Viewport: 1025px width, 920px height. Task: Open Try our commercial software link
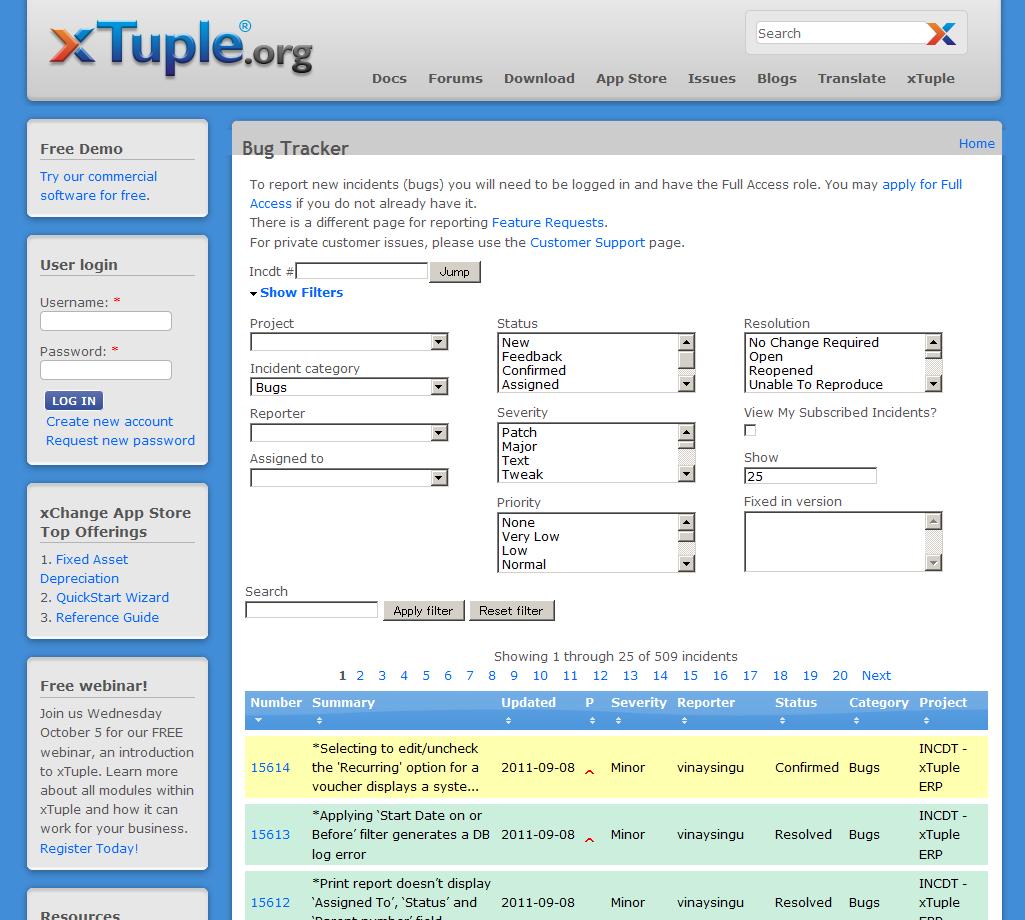(98, 186)
